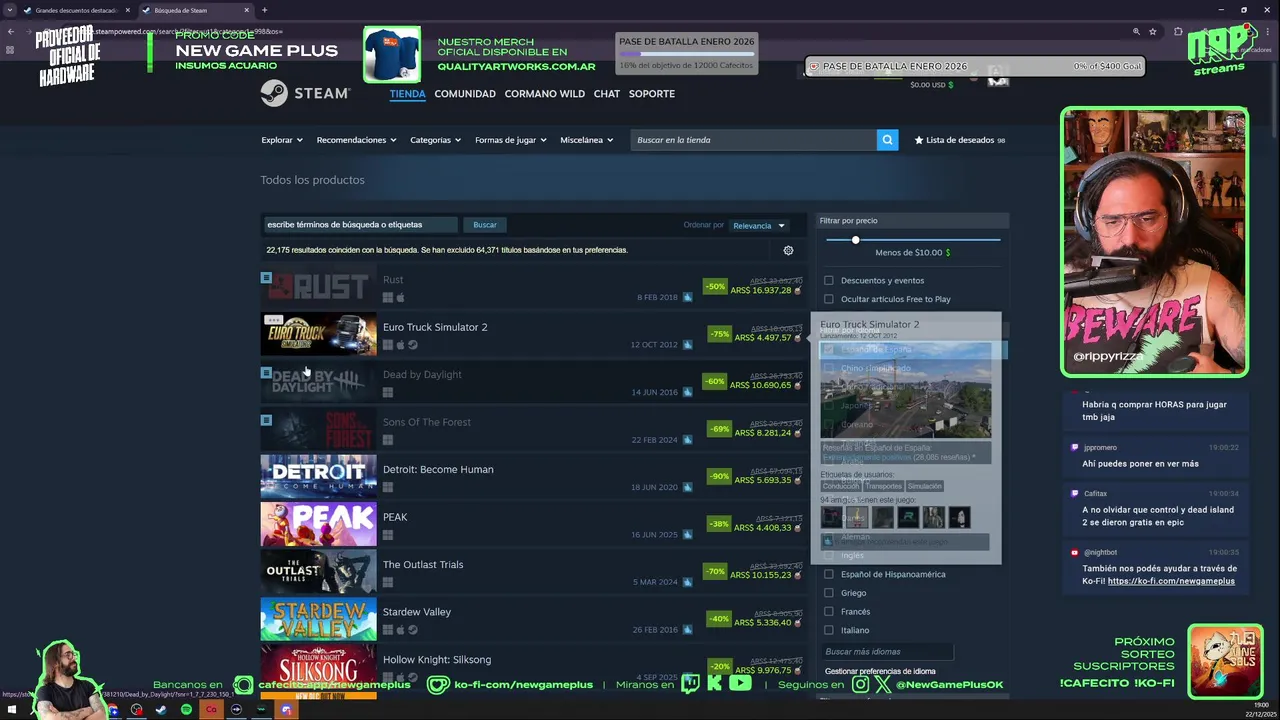Open the SOPORTE menu item
Image resolution: width=1280 pixels, height=720 pixels.
click(x=651, y=94)
